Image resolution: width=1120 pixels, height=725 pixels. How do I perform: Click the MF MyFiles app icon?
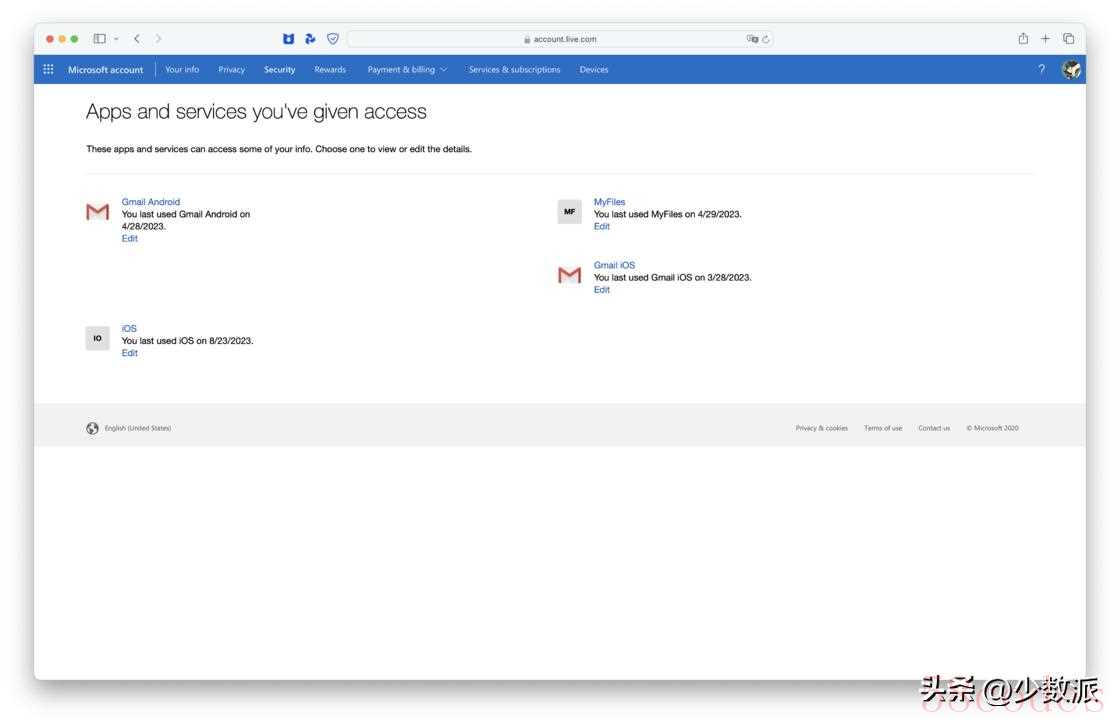(x=569, y=211)
